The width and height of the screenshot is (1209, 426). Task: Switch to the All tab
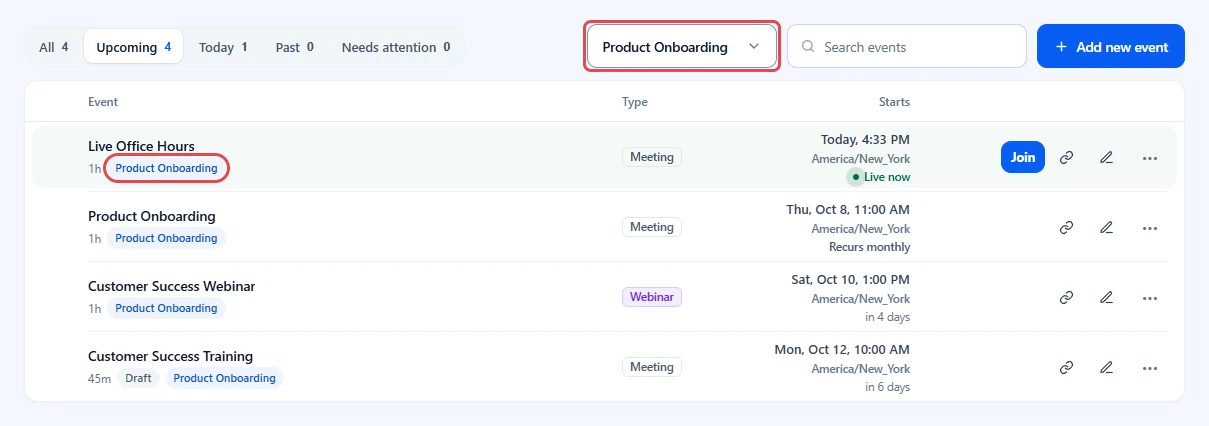pyautogui.click(x=54, y=47)
